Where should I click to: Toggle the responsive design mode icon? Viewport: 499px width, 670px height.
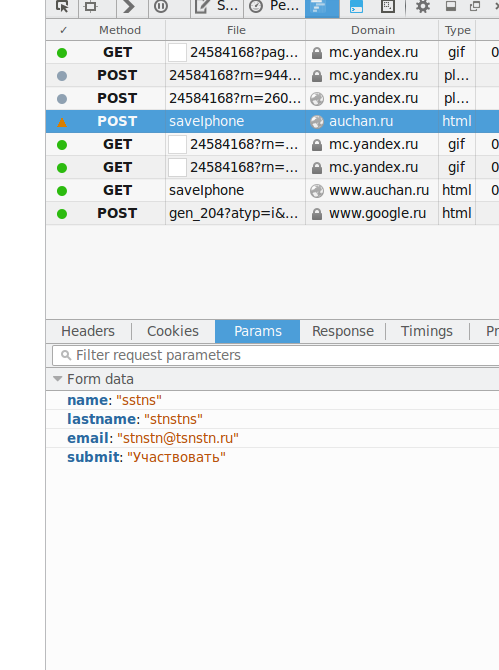tap(388, 6)
